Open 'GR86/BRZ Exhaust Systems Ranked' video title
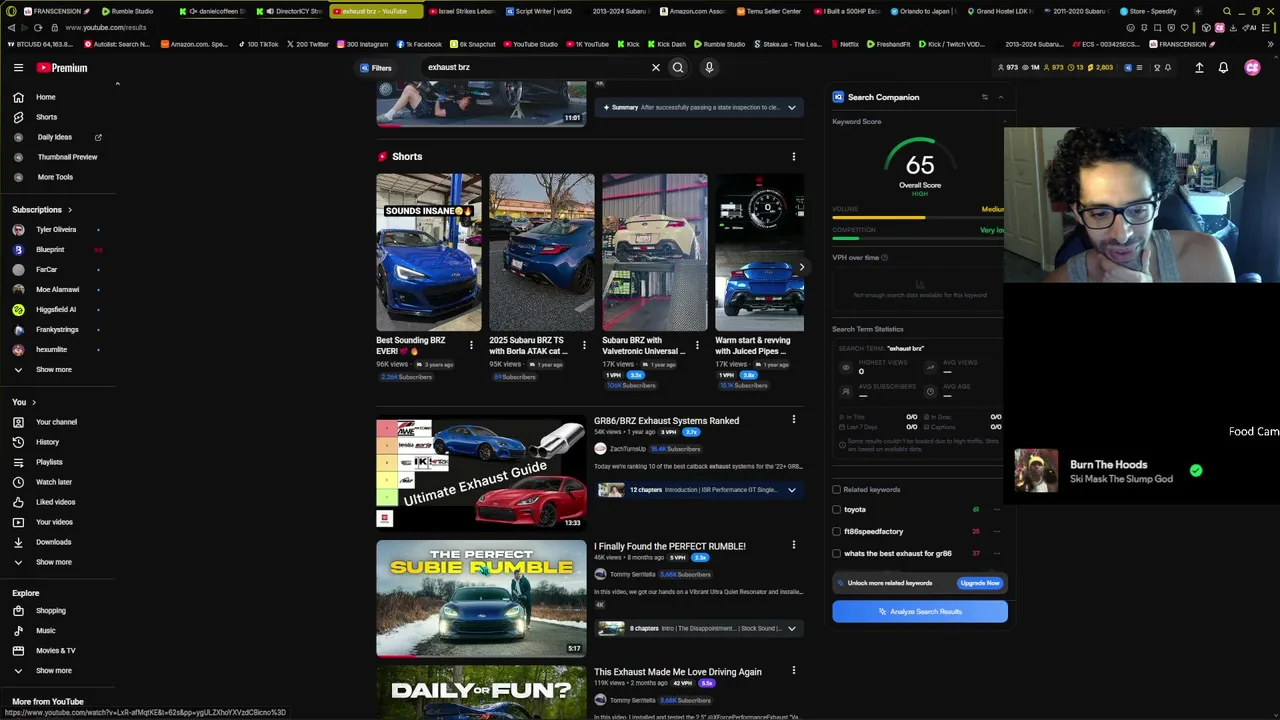The image size is (1280, 720). pos(667,421)
